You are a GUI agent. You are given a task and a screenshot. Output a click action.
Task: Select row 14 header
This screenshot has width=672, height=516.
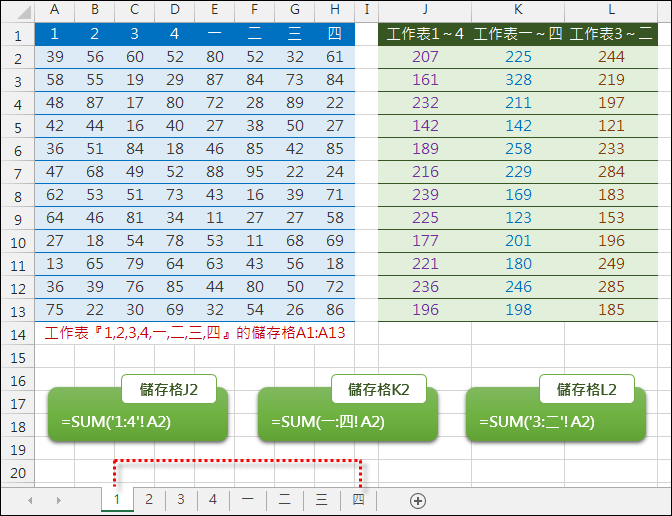click(18, 333)
